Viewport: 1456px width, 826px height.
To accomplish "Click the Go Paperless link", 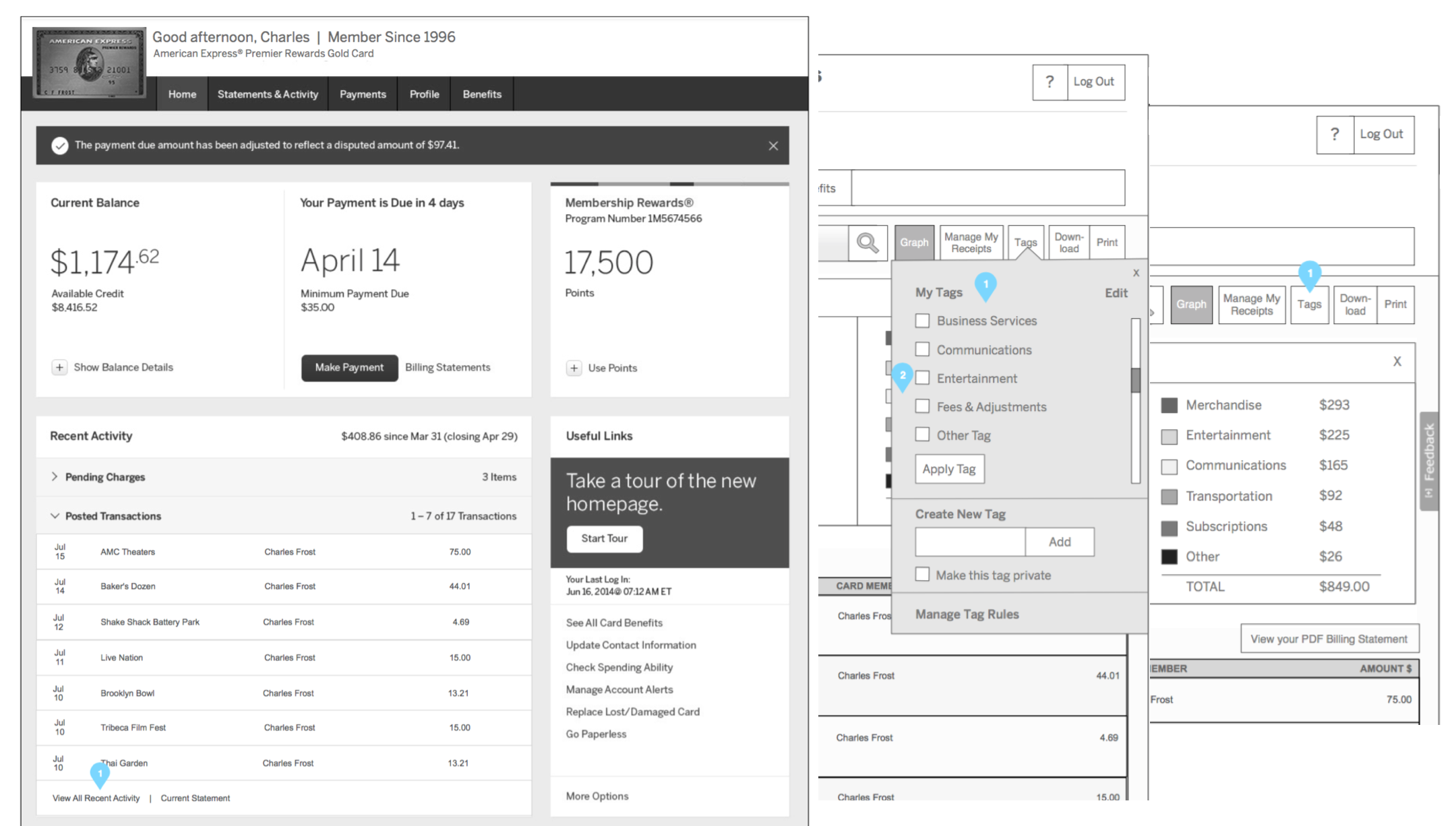I will click(596, 734).
